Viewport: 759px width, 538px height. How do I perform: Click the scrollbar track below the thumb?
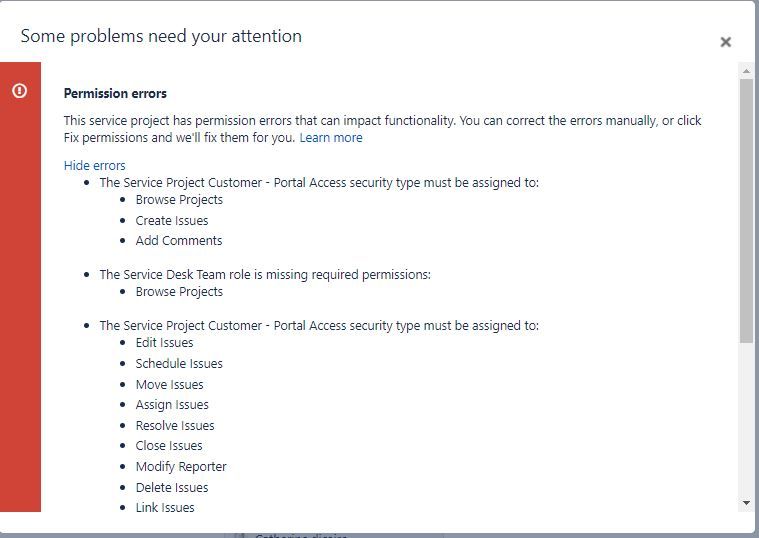746,419
